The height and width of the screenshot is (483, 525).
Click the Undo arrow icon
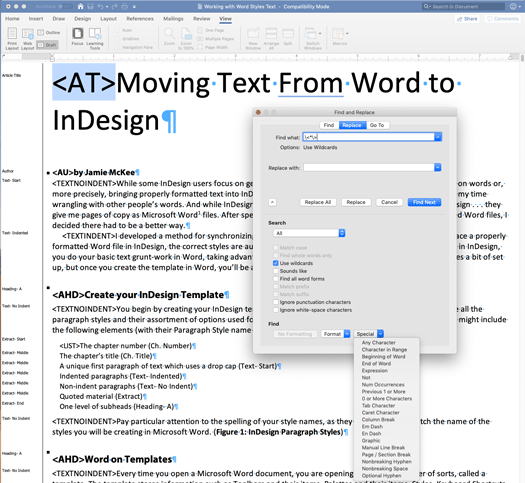(x=100, y=6)
